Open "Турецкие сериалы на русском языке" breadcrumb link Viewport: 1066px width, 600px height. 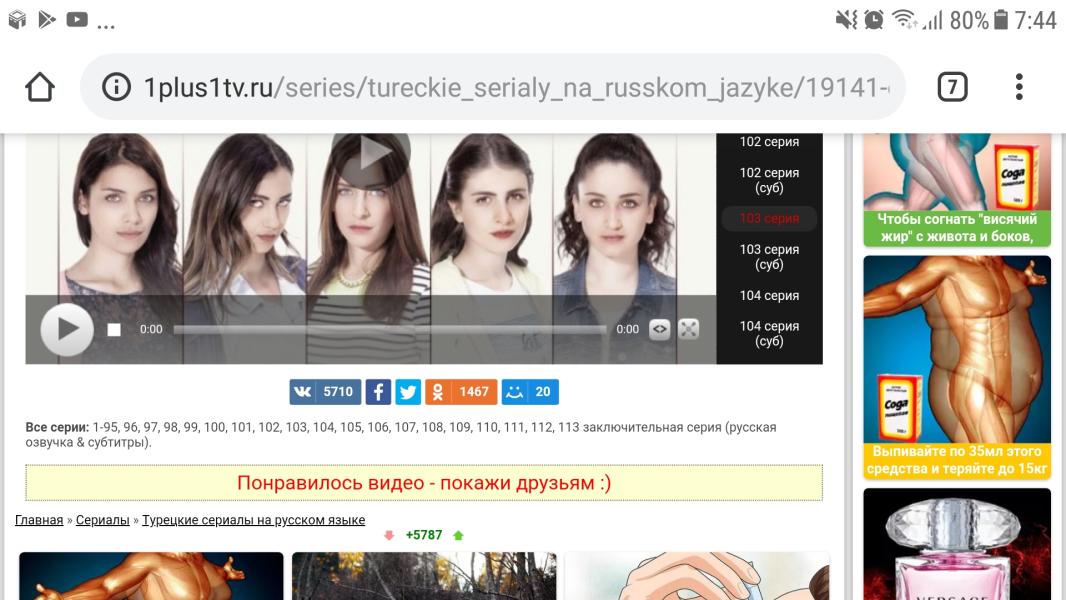pos(254,520)
